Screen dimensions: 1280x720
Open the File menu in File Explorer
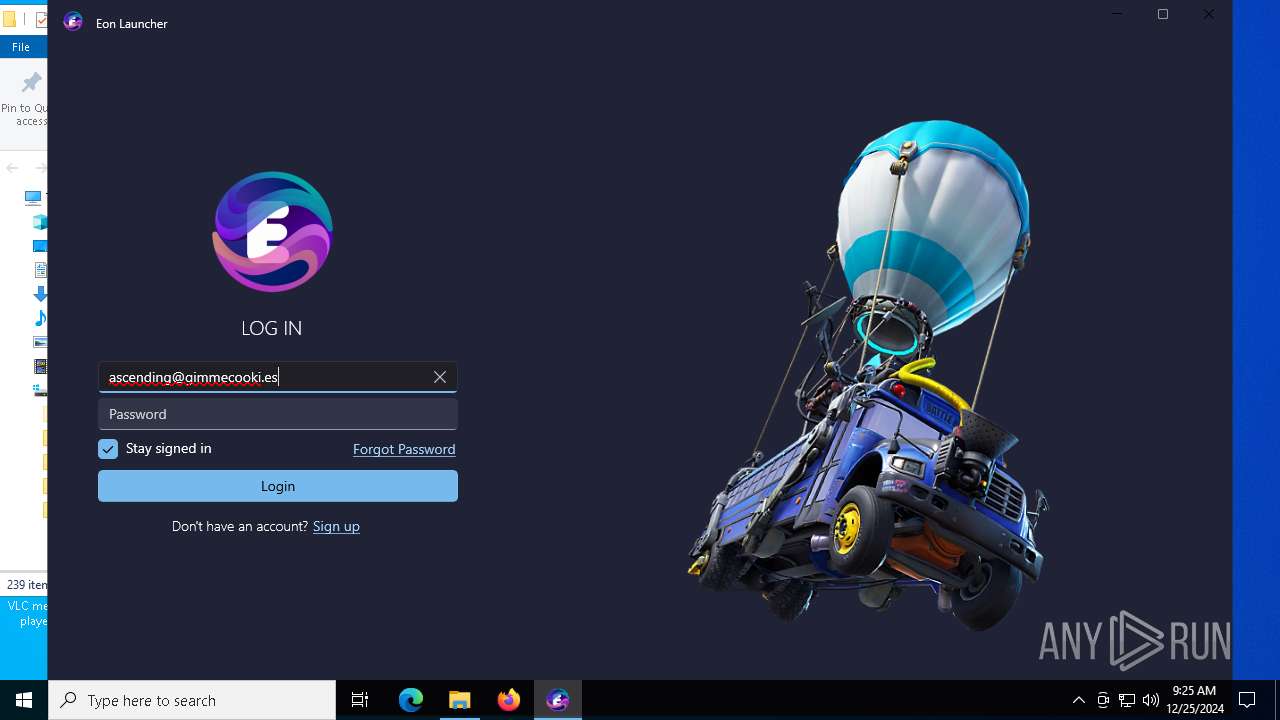click(21, 47)
